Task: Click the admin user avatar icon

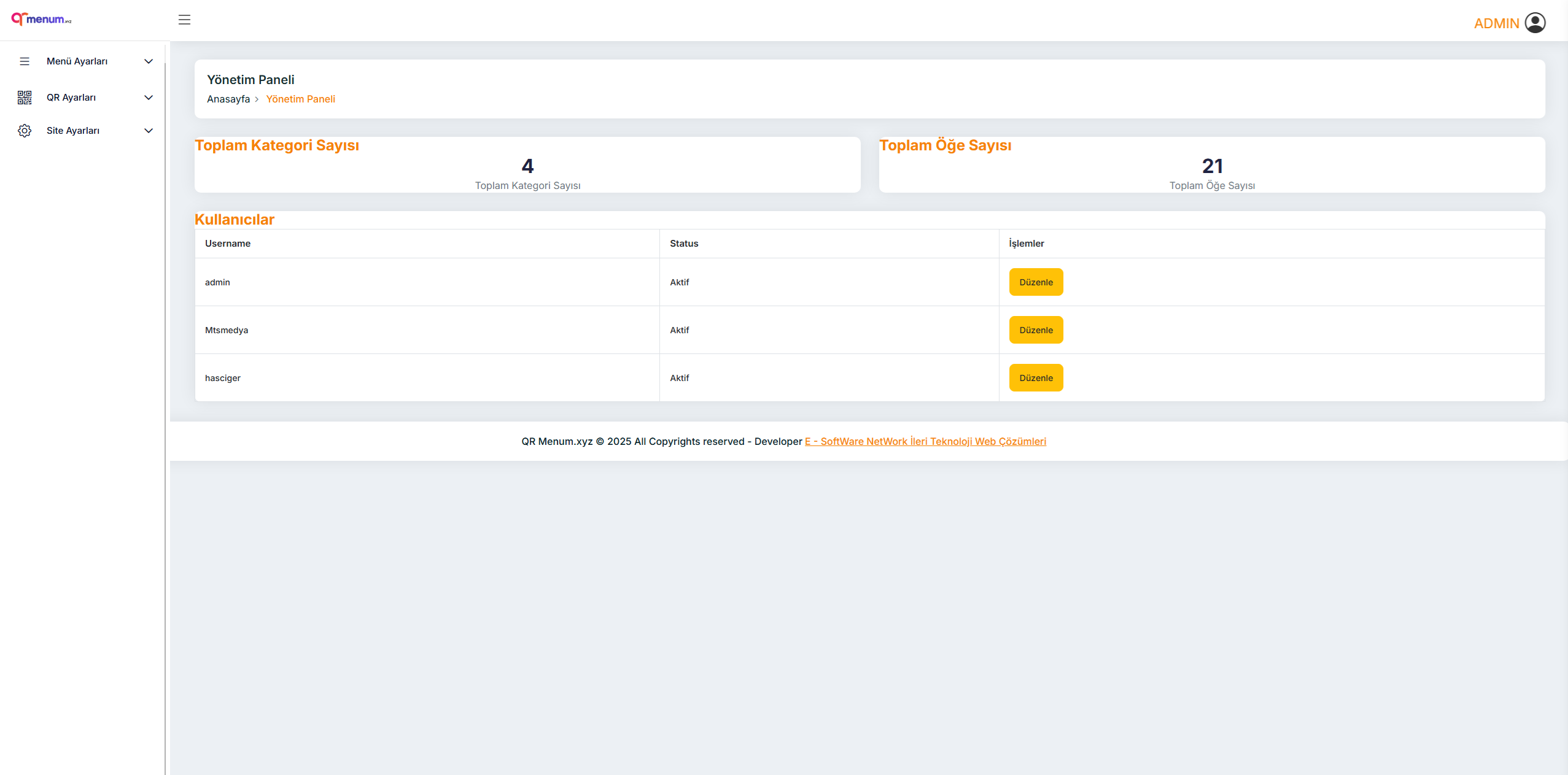Action: [1535, 23]
